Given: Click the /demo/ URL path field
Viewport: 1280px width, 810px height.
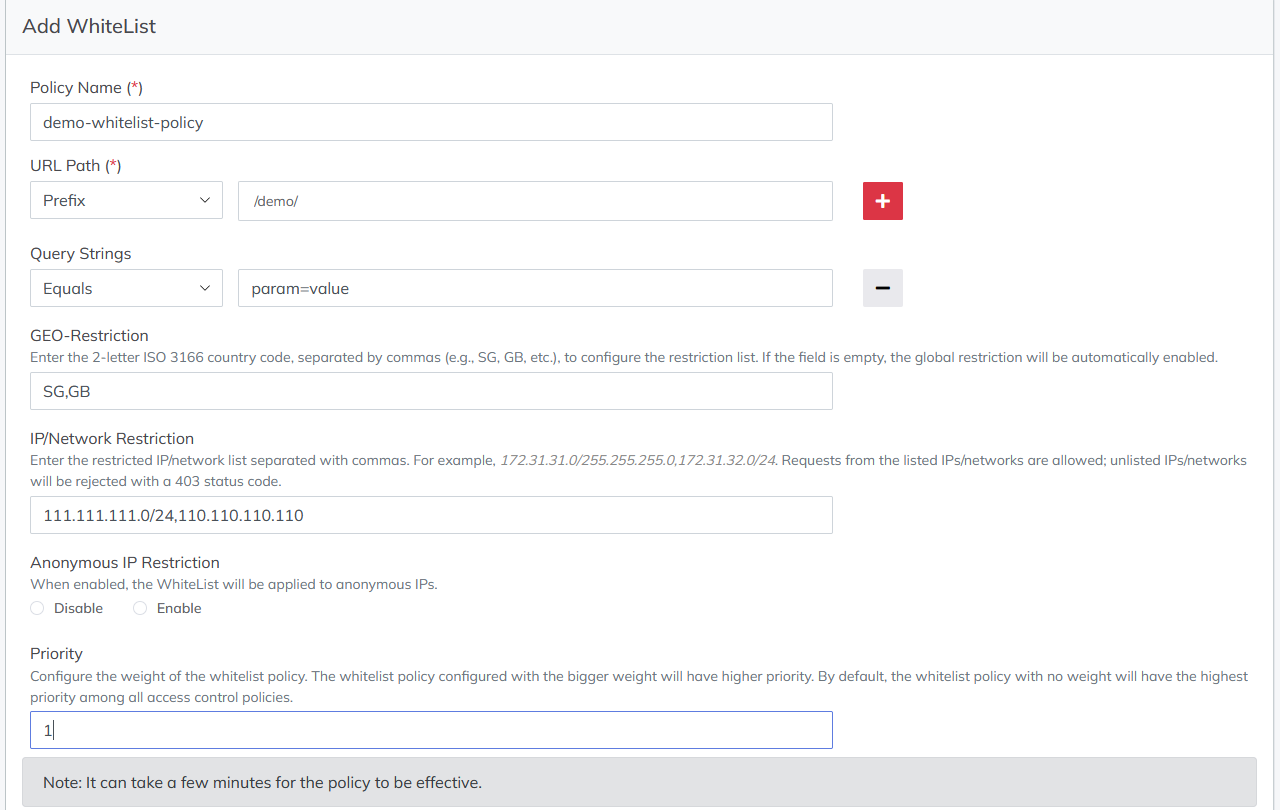Looking at the screenshot, I should pos(535,201).
